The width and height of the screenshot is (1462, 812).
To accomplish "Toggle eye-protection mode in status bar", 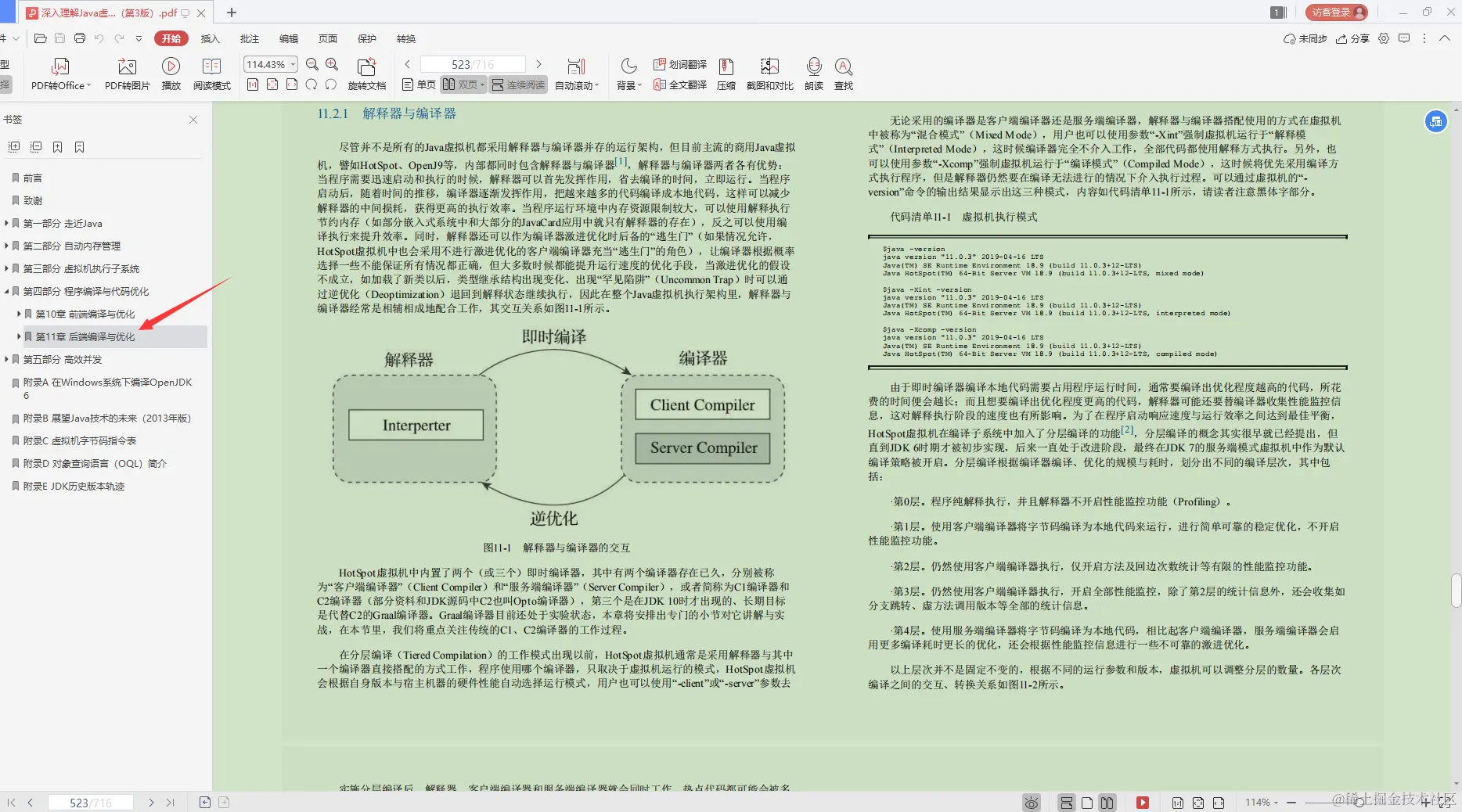I will click(1031, 802).
